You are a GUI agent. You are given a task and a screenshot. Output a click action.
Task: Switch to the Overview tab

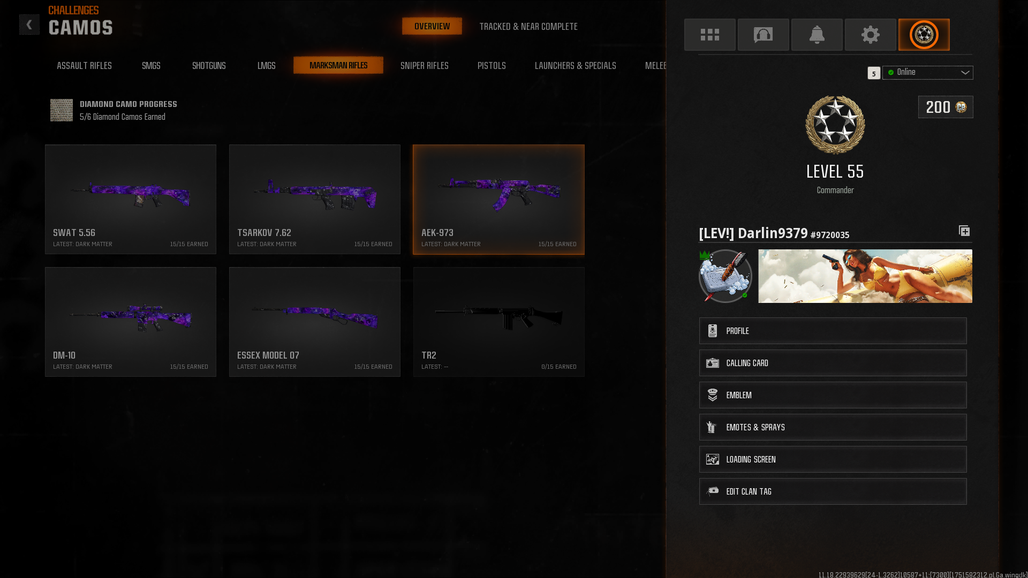tap(432, 26)
